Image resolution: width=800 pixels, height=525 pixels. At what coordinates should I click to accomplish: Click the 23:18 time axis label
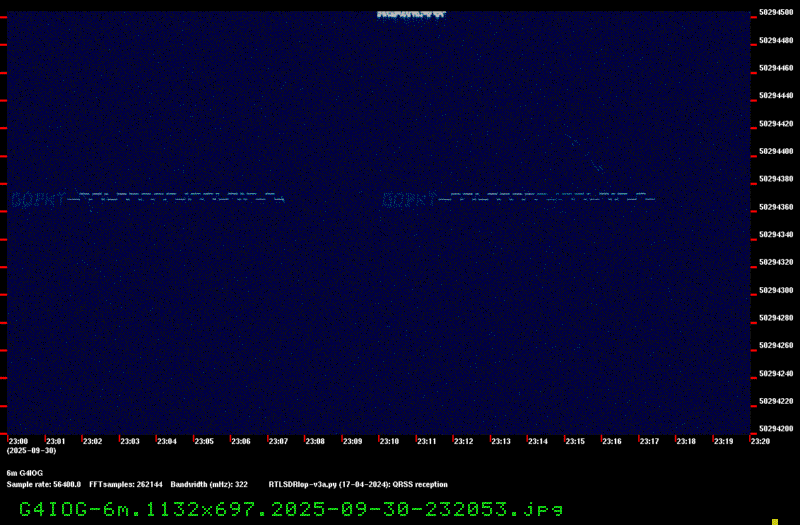[x=686, y=441]
